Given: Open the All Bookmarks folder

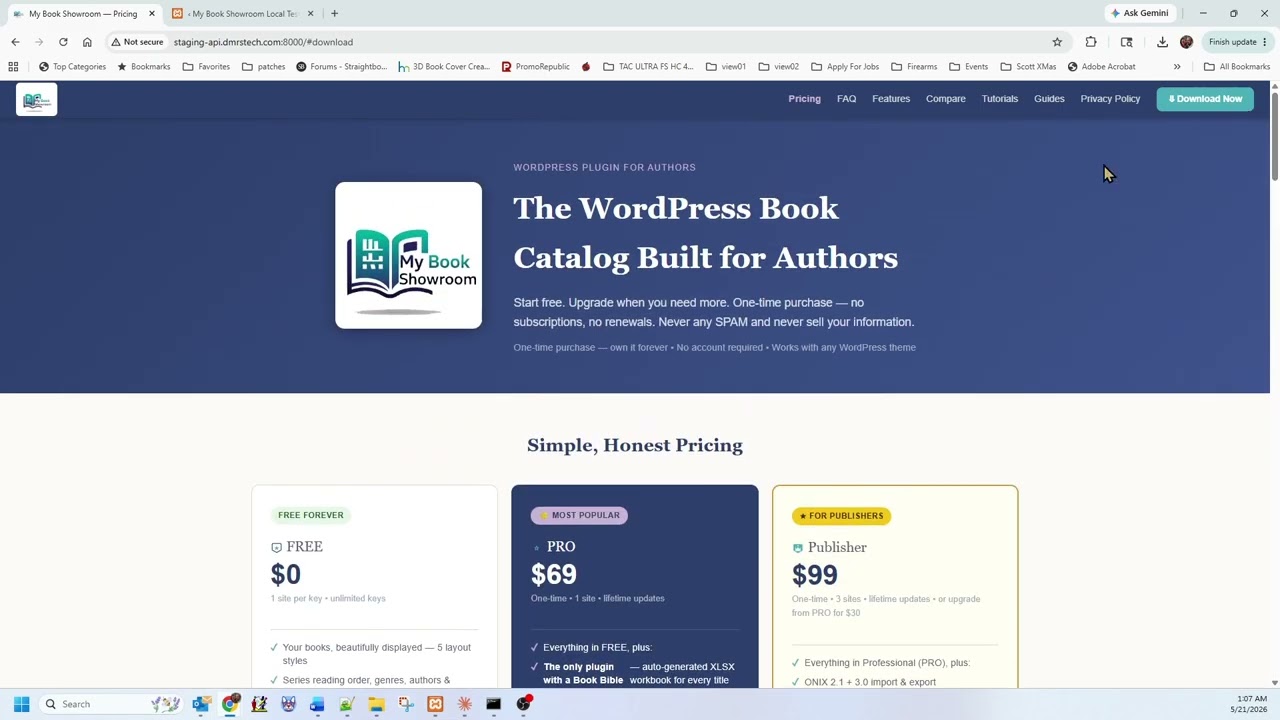Looking at the screenshot, I should click(1237, 67).
